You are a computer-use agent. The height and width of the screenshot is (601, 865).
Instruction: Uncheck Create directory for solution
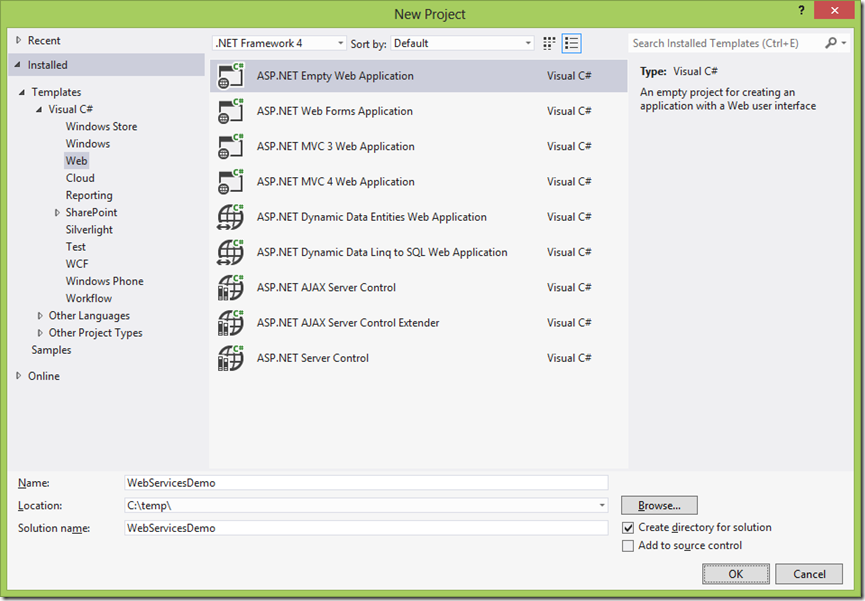point(628,528)
